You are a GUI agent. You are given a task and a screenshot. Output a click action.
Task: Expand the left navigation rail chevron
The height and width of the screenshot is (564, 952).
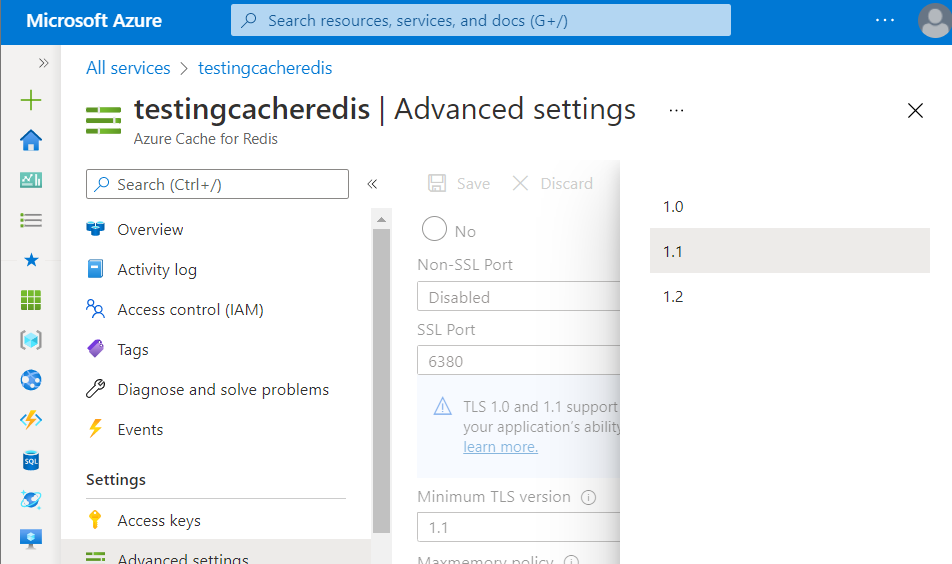[x=43, y=63]
